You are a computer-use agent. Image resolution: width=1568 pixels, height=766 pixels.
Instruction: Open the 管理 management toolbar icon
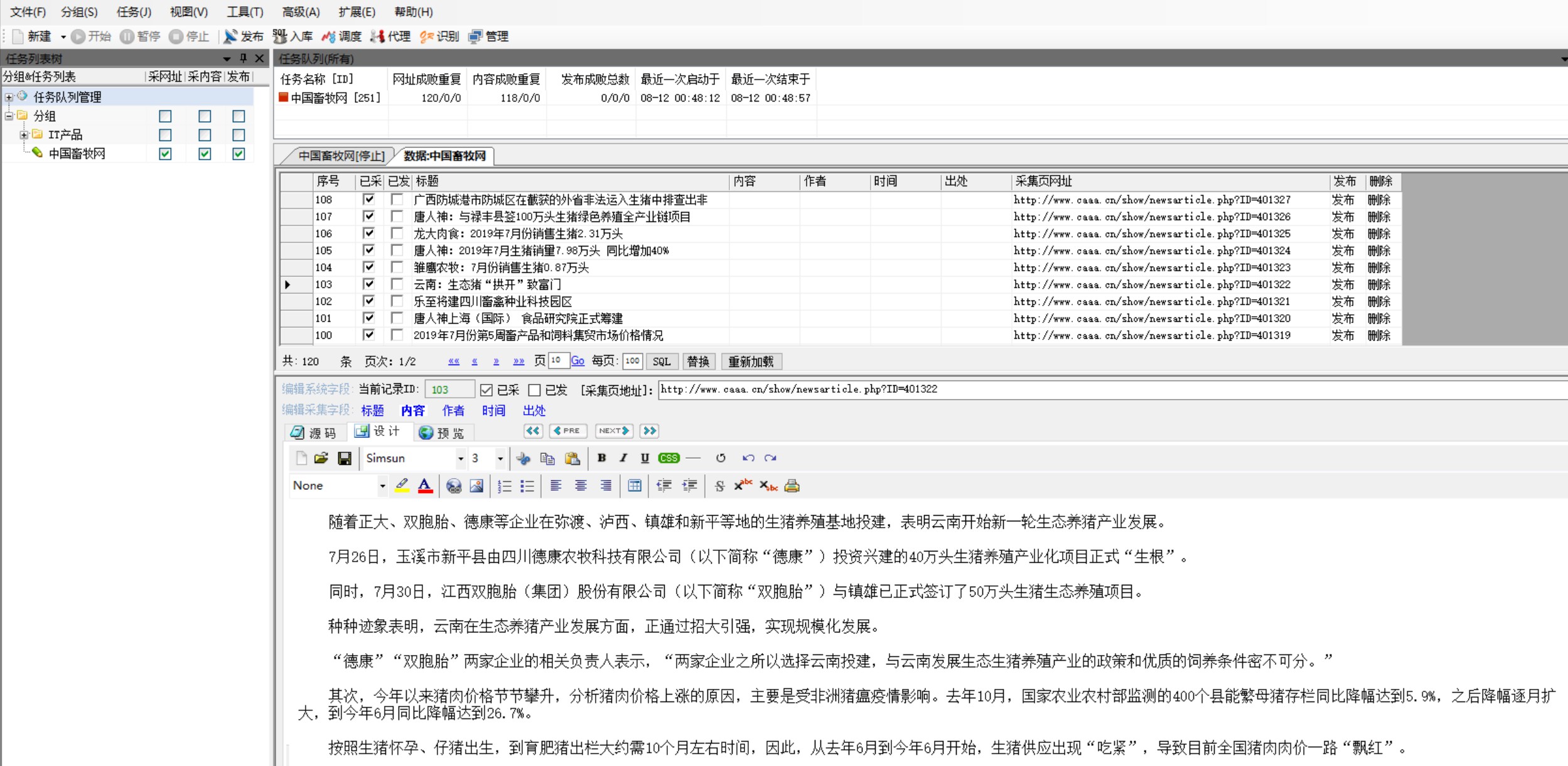tap(488, 36)
